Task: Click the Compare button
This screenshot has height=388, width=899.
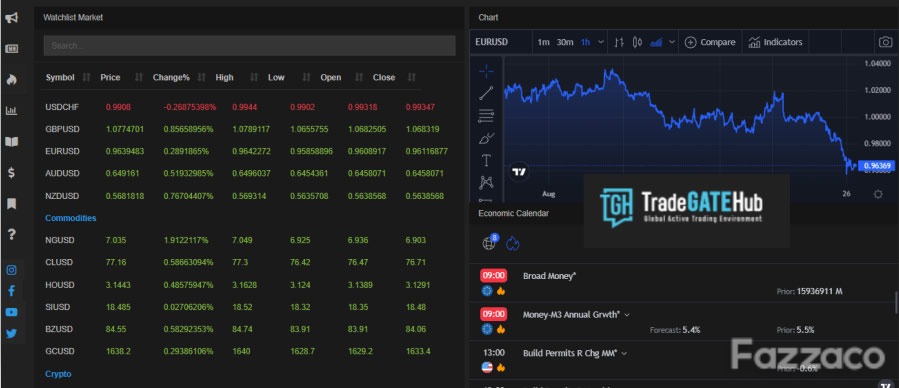Action: click(x=710, y=42)
